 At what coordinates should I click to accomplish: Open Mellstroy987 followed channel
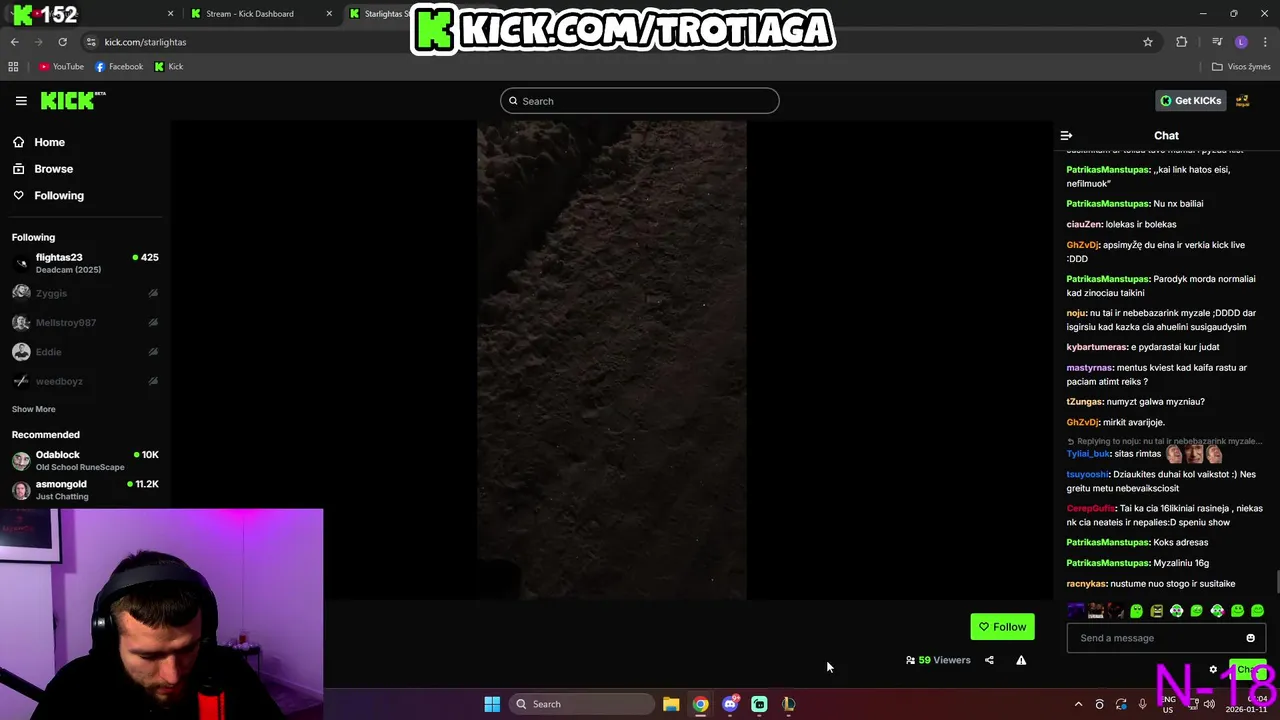point(85,322)
